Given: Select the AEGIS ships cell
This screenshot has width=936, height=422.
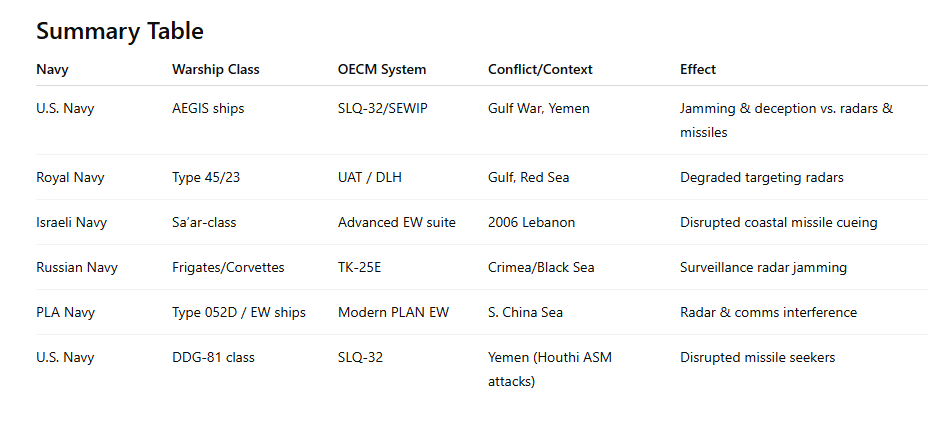Looking at the screenshot, I should pyautogui.click(x=207, y=109).
